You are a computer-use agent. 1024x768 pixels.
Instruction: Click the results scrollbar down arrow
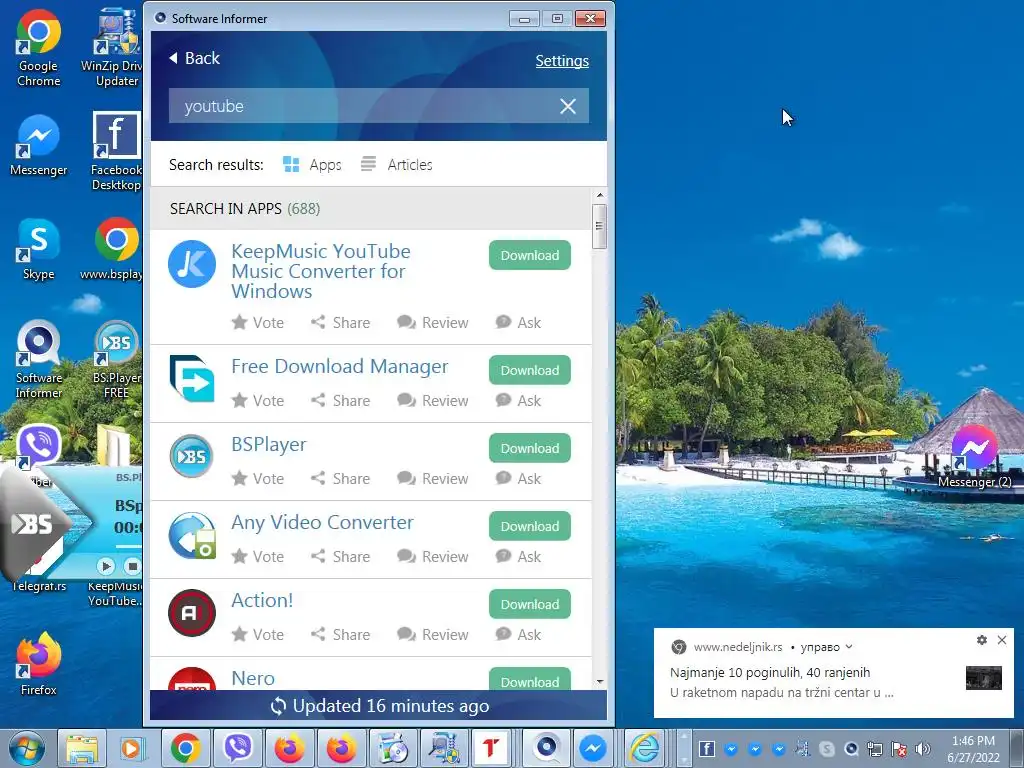tap(600, 682)
